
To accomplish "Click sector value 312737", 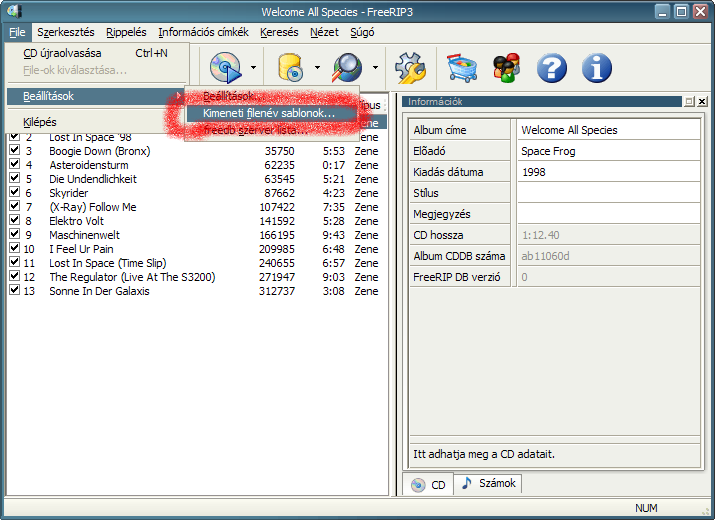I will pyautogui.click(x=277, y=291).
